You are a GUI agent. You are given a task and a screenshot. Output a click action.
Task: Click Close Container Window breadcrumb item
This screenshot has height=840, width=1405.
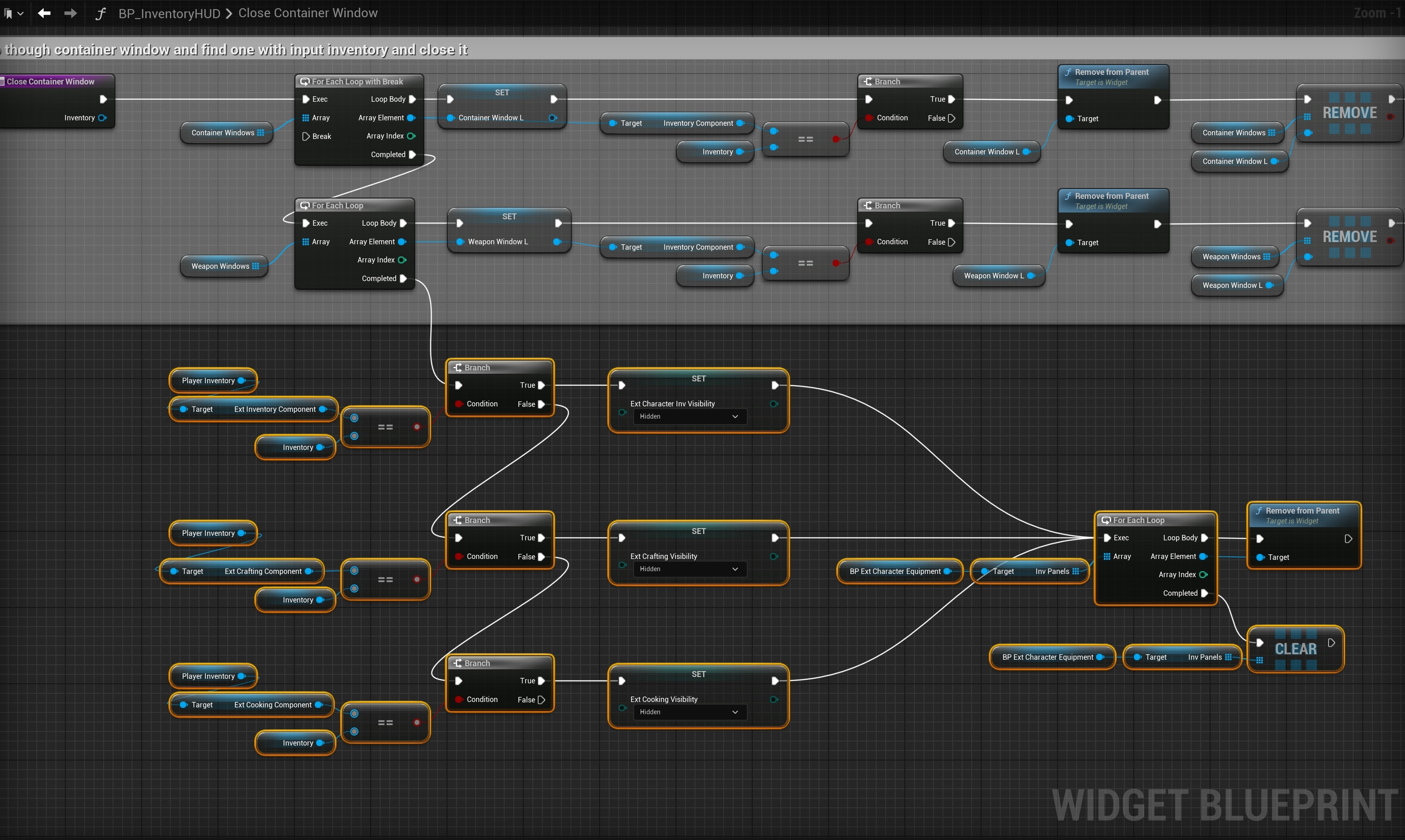tap(308, 13)
